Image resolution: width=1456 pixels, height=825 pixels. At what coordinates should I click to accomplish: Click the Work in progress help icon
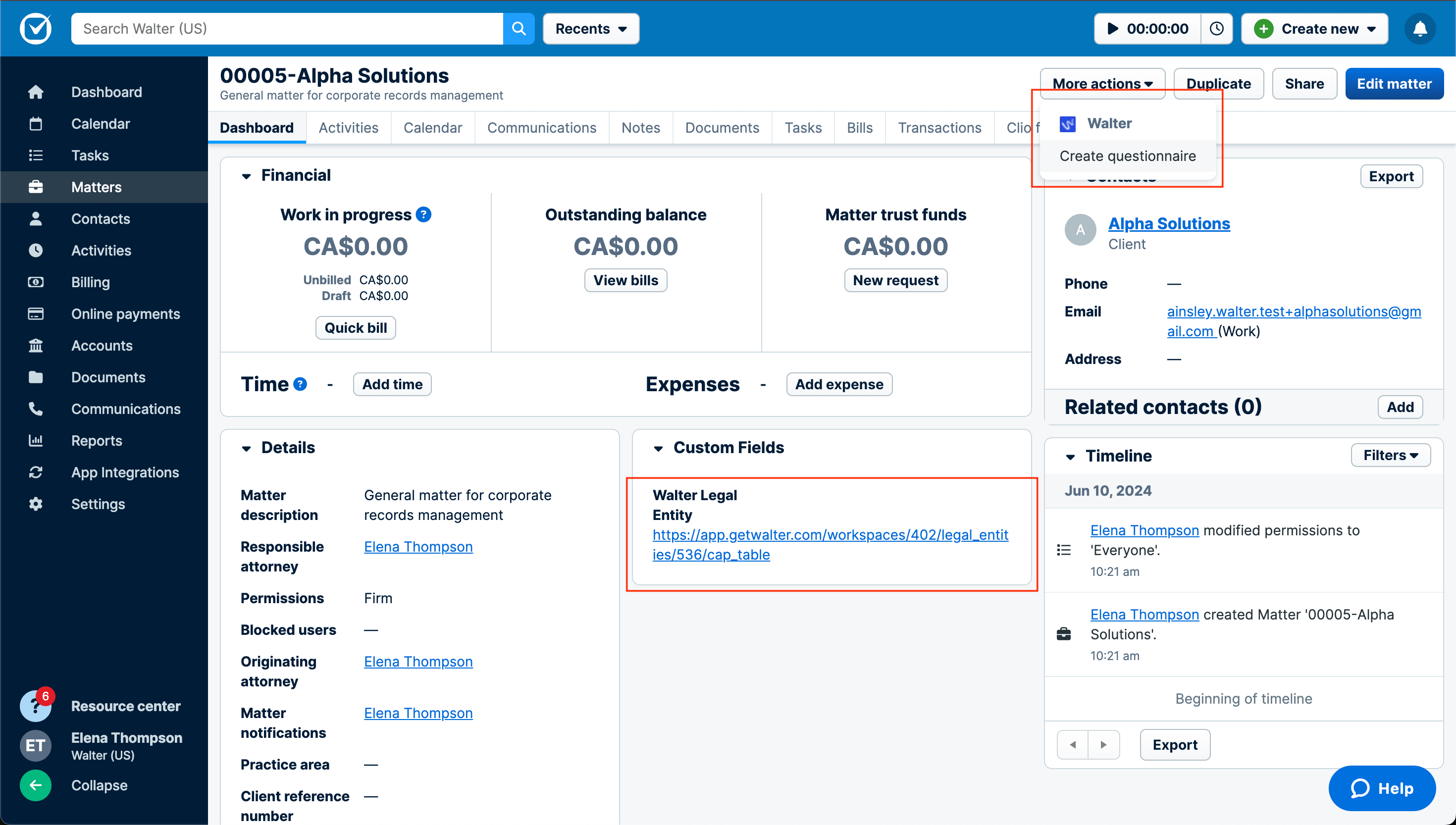click(x=424, y=215)
